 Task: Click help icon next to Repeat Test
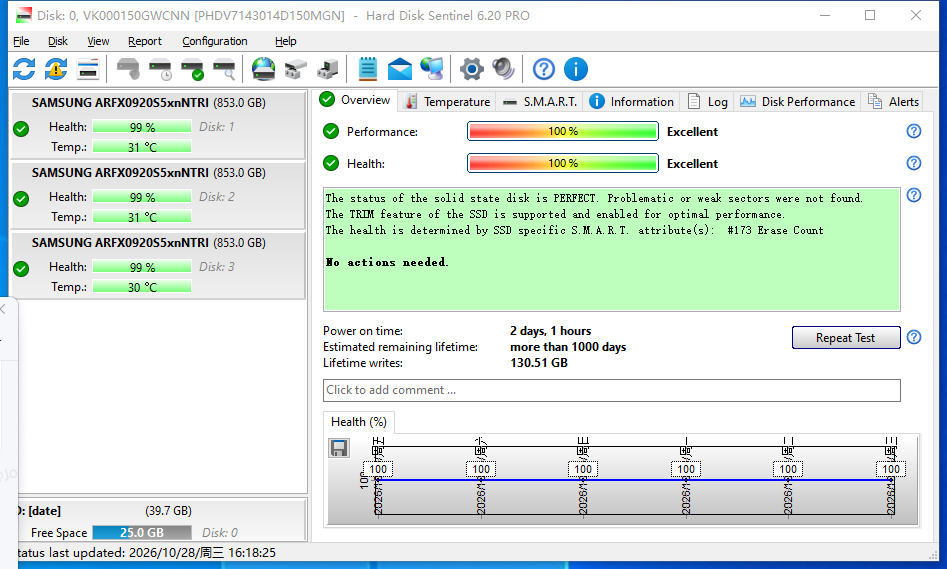coord(914,337)
